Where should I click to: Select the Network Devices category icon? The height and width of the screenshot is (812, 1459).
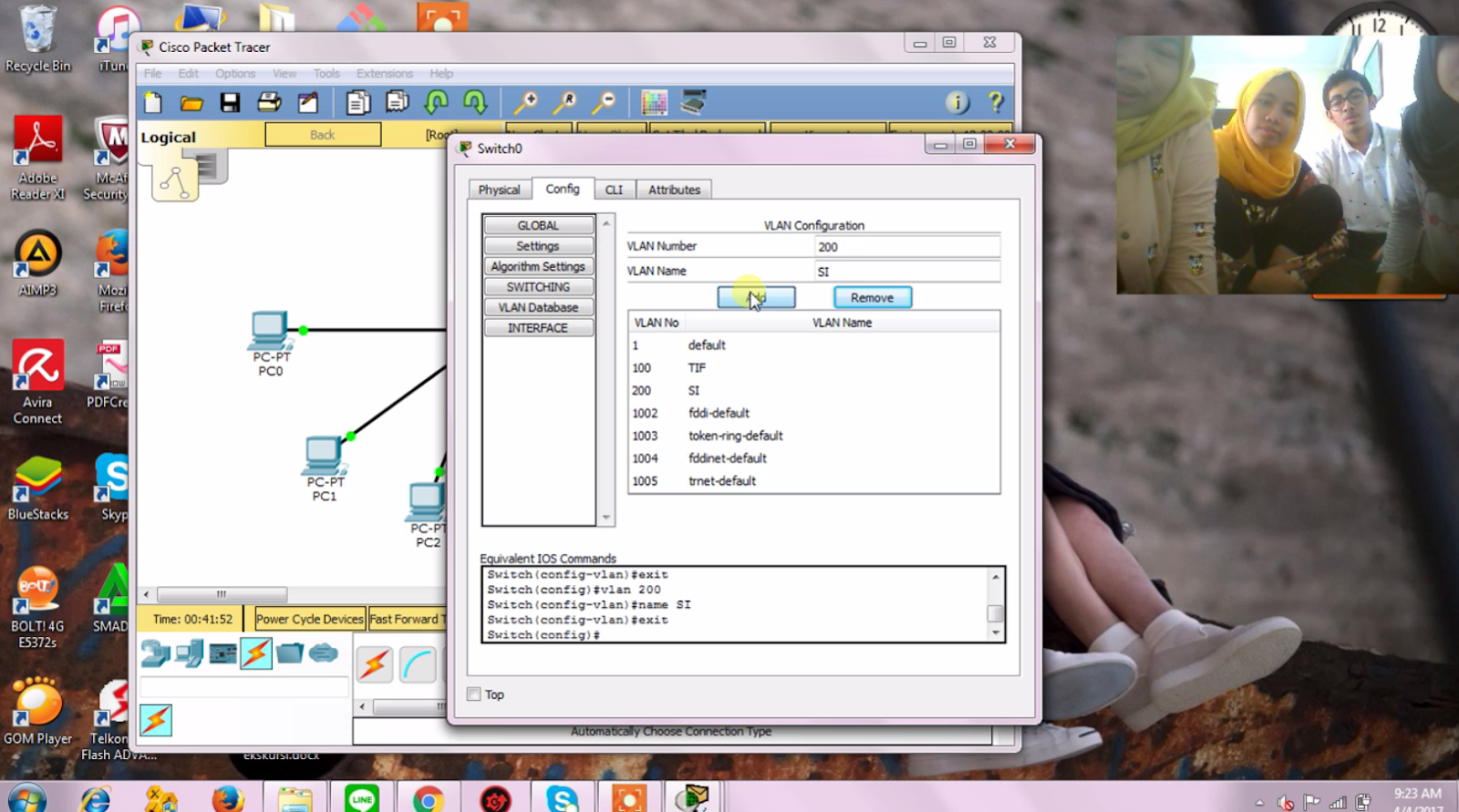155,653
